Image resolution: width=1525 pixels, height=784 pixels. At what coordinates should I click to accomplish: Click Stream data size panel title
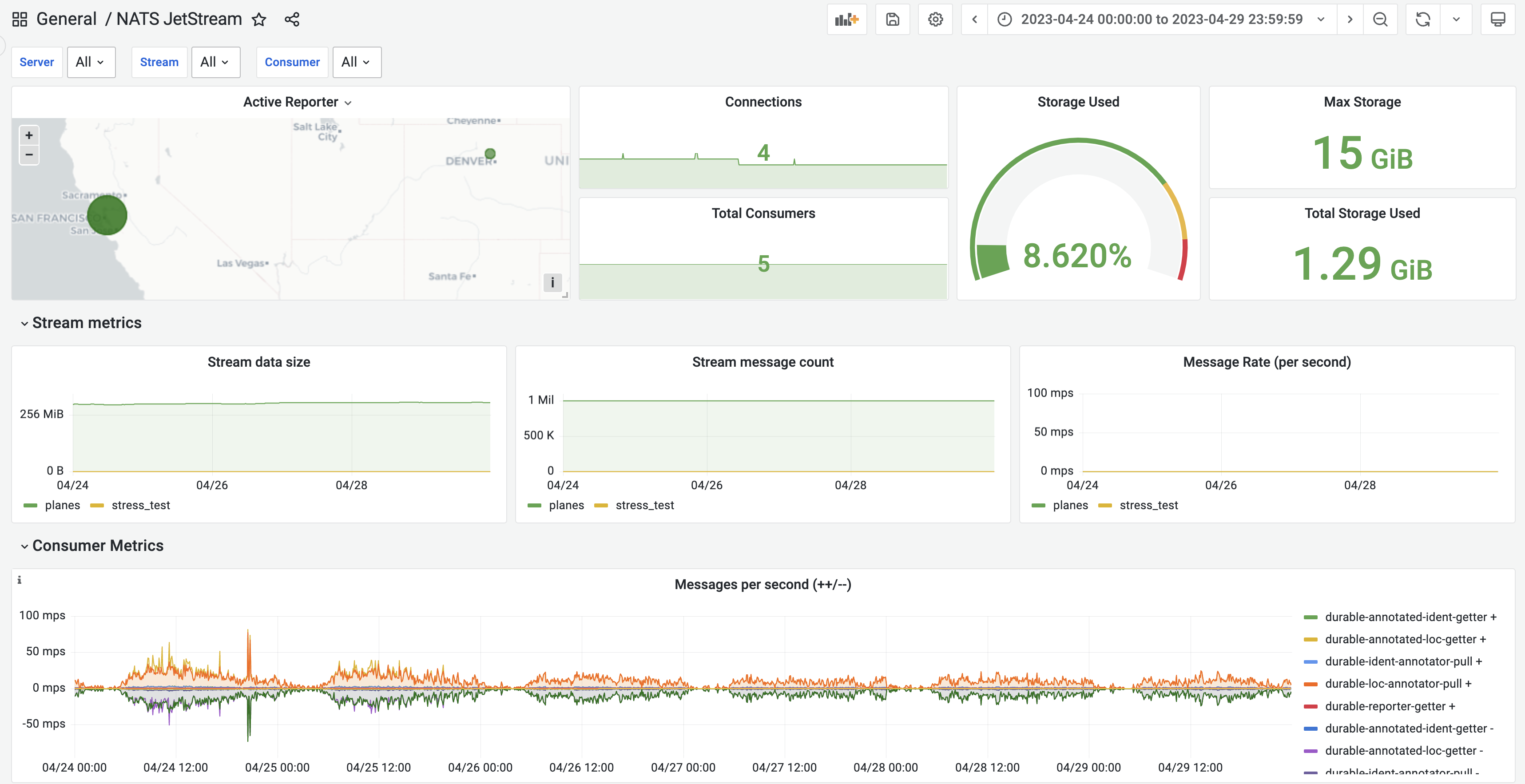(259, 362)
